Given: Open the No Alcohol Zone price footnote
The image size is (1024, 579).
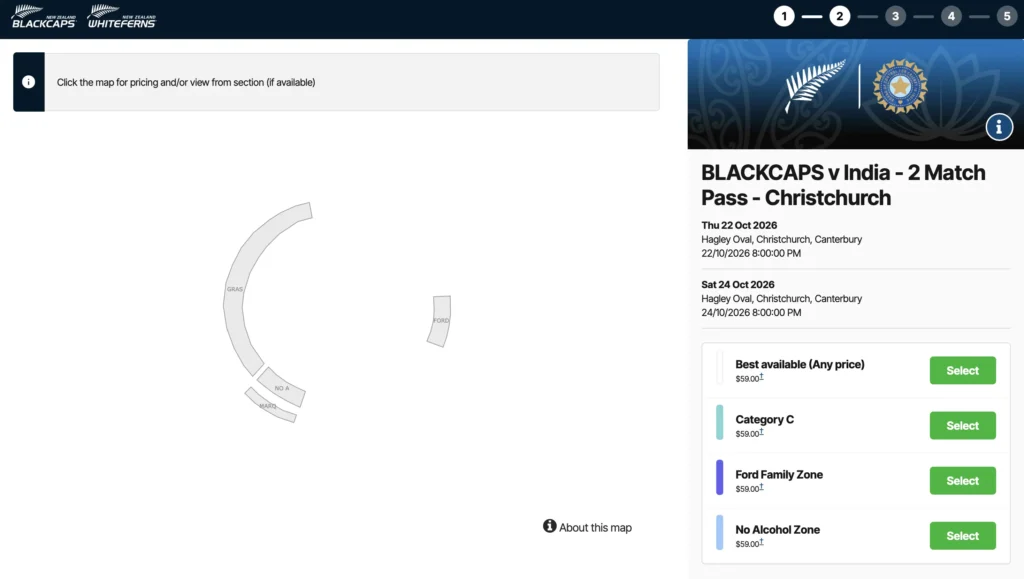Looking at the screenshot, I should pos(761,542).
